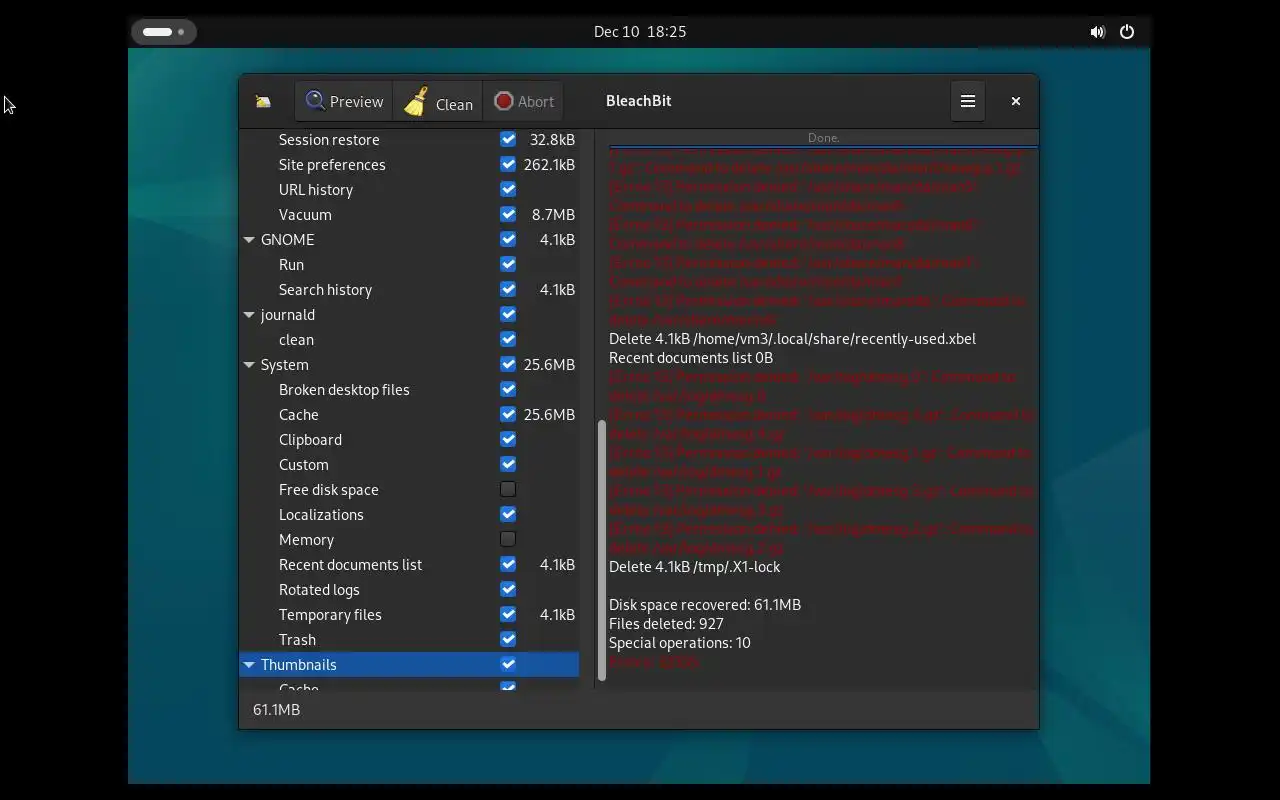Enable the Free disk space checkbox
Screen dimensions: 1280x800
click(508, 489)
